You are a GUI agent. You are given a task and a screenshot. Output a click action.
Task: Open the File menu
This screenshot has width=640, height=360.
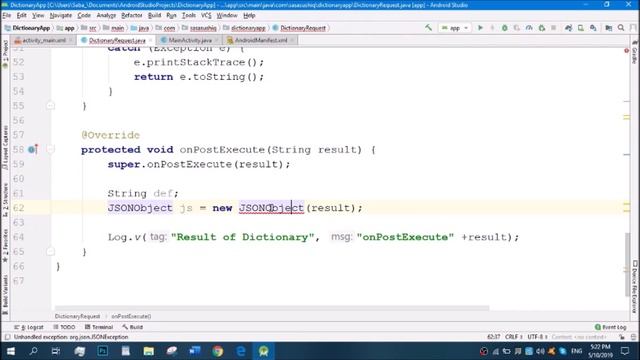coord(7,16)
